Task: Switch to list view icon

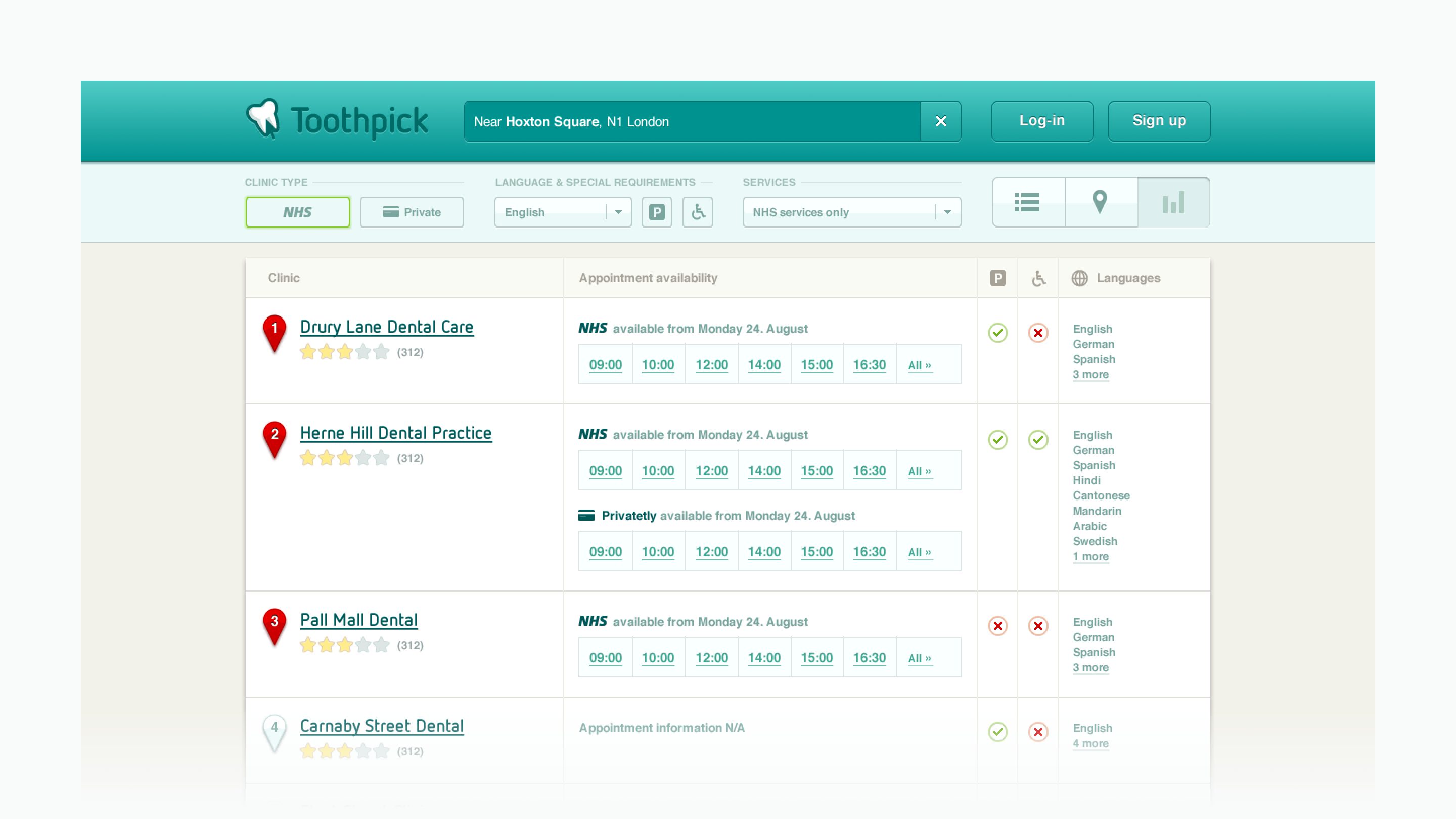Action: pyautogui.click(x=1027, y=202)
